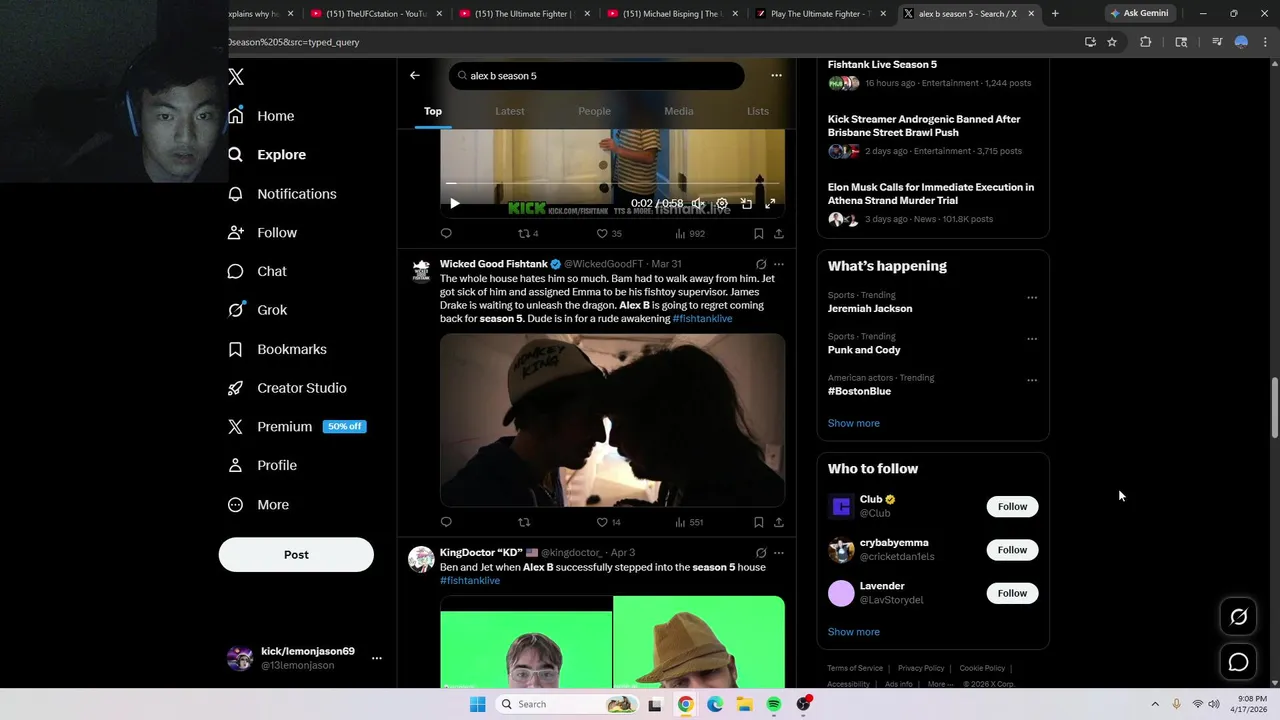Open Grok icon on Wicked Good Fishtank post
This screenshot has height=720, width=1280.
click(x=761, y=264)
